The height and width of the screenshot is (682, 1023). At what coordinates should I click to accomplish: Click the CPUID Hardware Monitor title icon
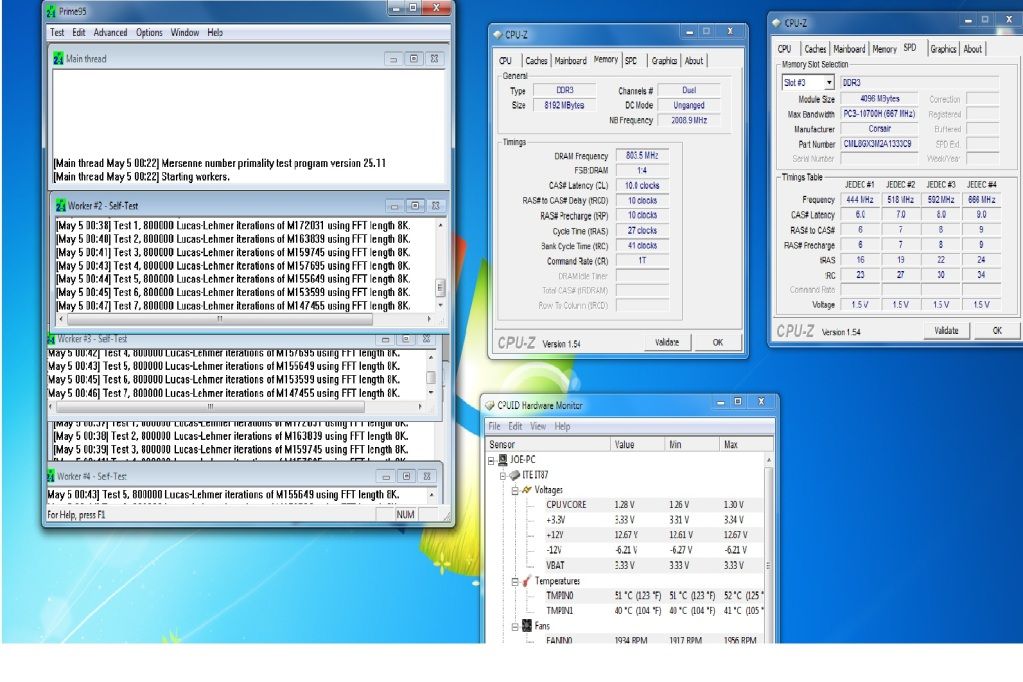click(x=490, y=405)
